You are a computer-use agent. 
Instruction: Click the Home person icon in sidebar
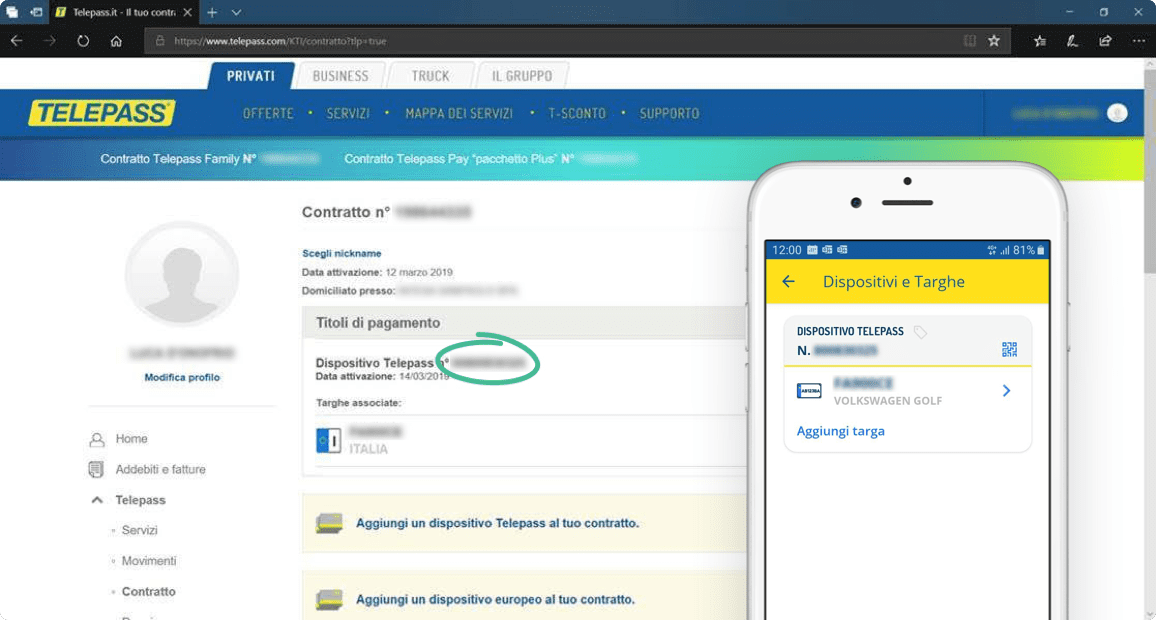pos(97,439)
